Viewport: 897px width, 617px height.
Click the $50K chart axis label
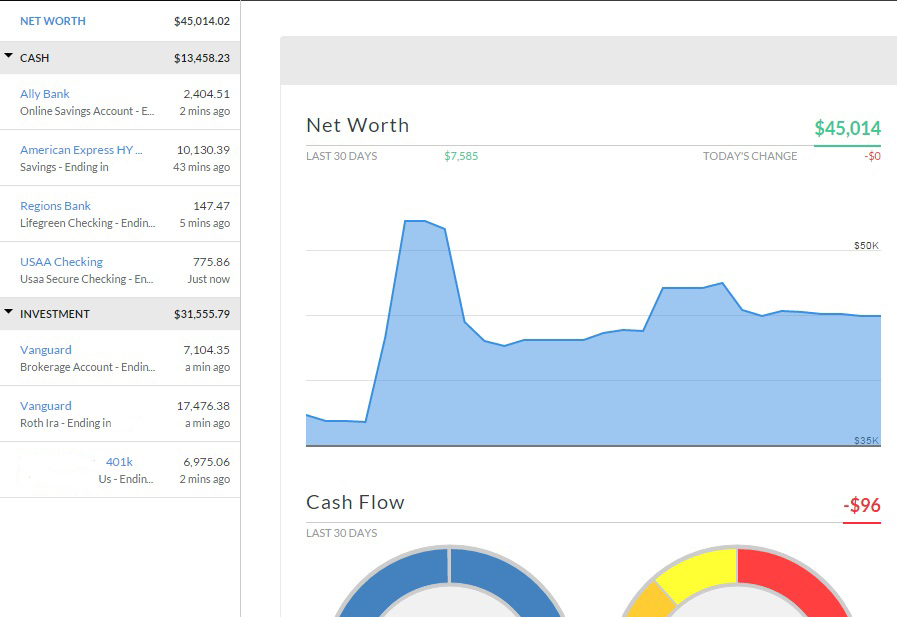tap(866, 245)
